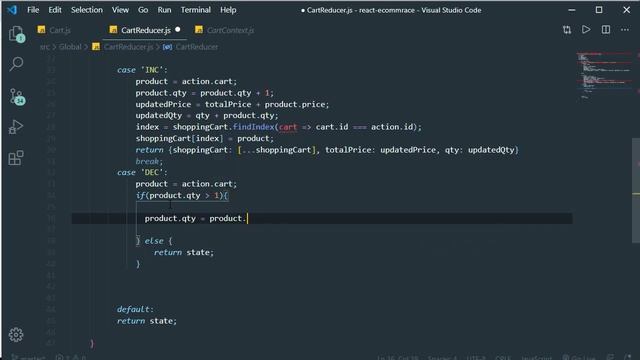
Task: Open the Manage gear settings icon
Action: (16, 335)
